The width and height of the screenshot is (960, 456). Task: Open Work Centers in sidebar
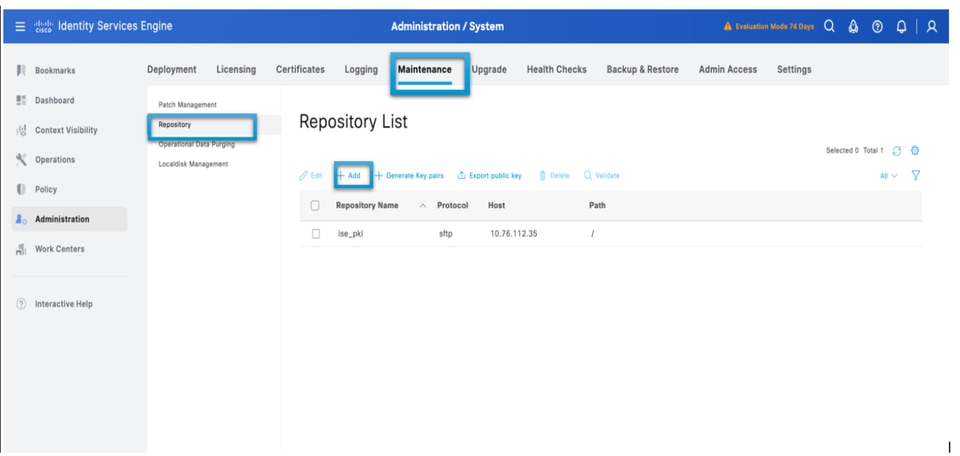point(59,249)
